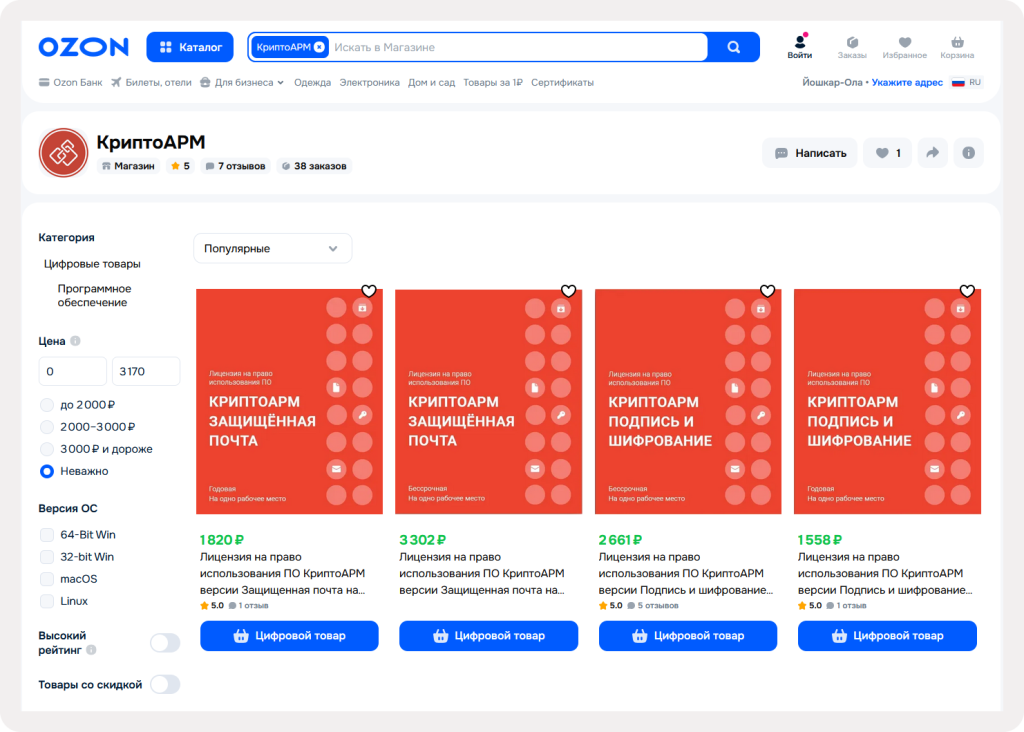The image size is (1024, 732).
Task: Open Сертификаты section
Action: pos(562,82)
